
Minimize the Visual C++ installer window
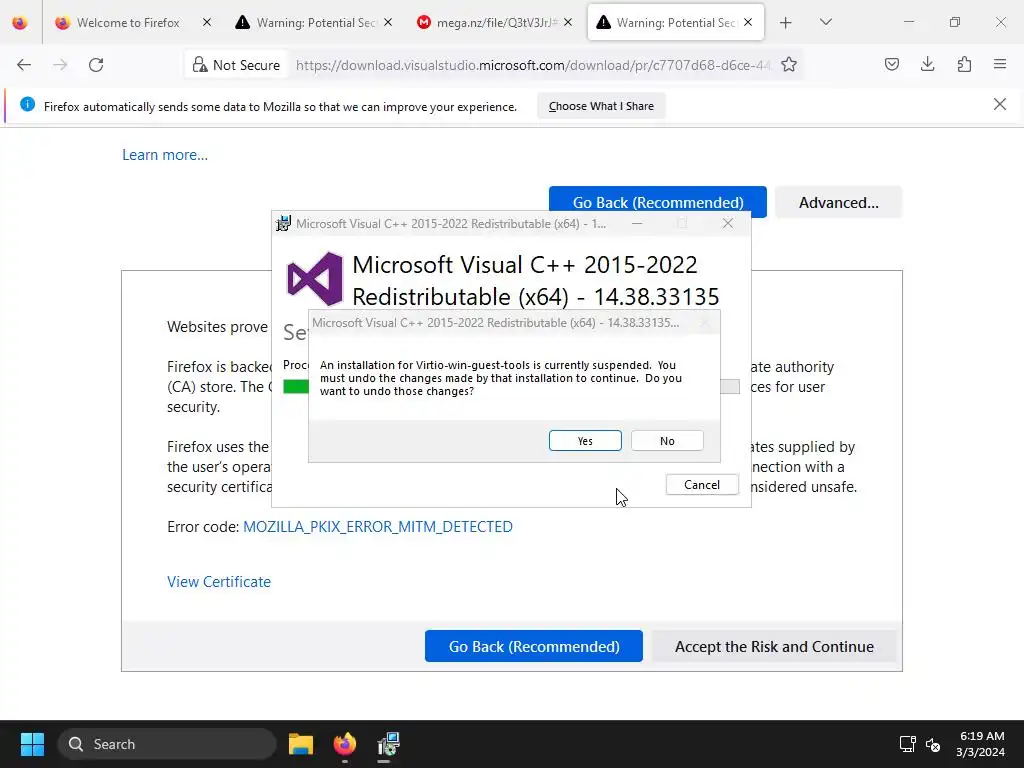click(637, 223)
